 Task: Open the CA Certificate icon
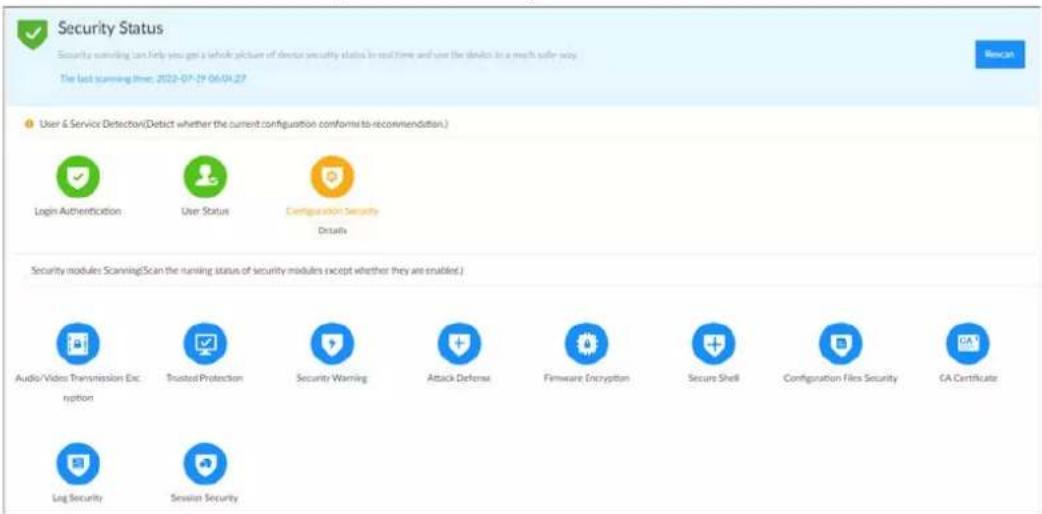tap(968, 343)
